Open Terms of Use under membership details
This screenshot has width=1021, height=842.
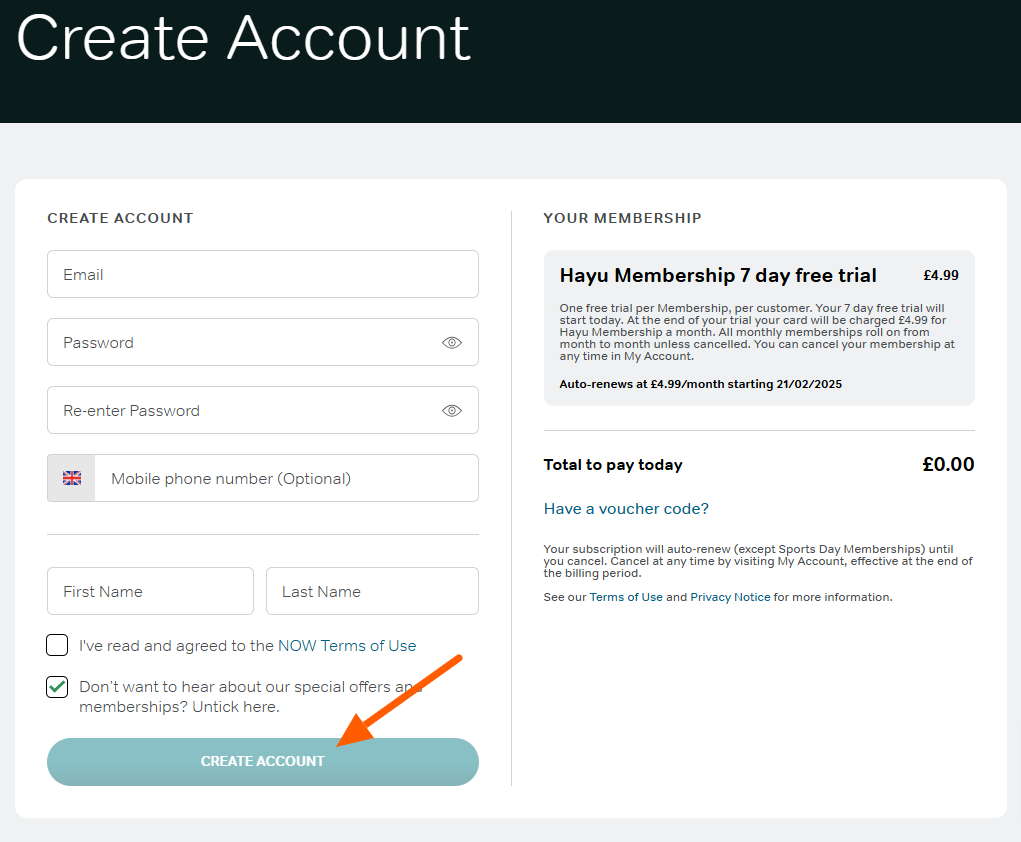click(626, 597)
